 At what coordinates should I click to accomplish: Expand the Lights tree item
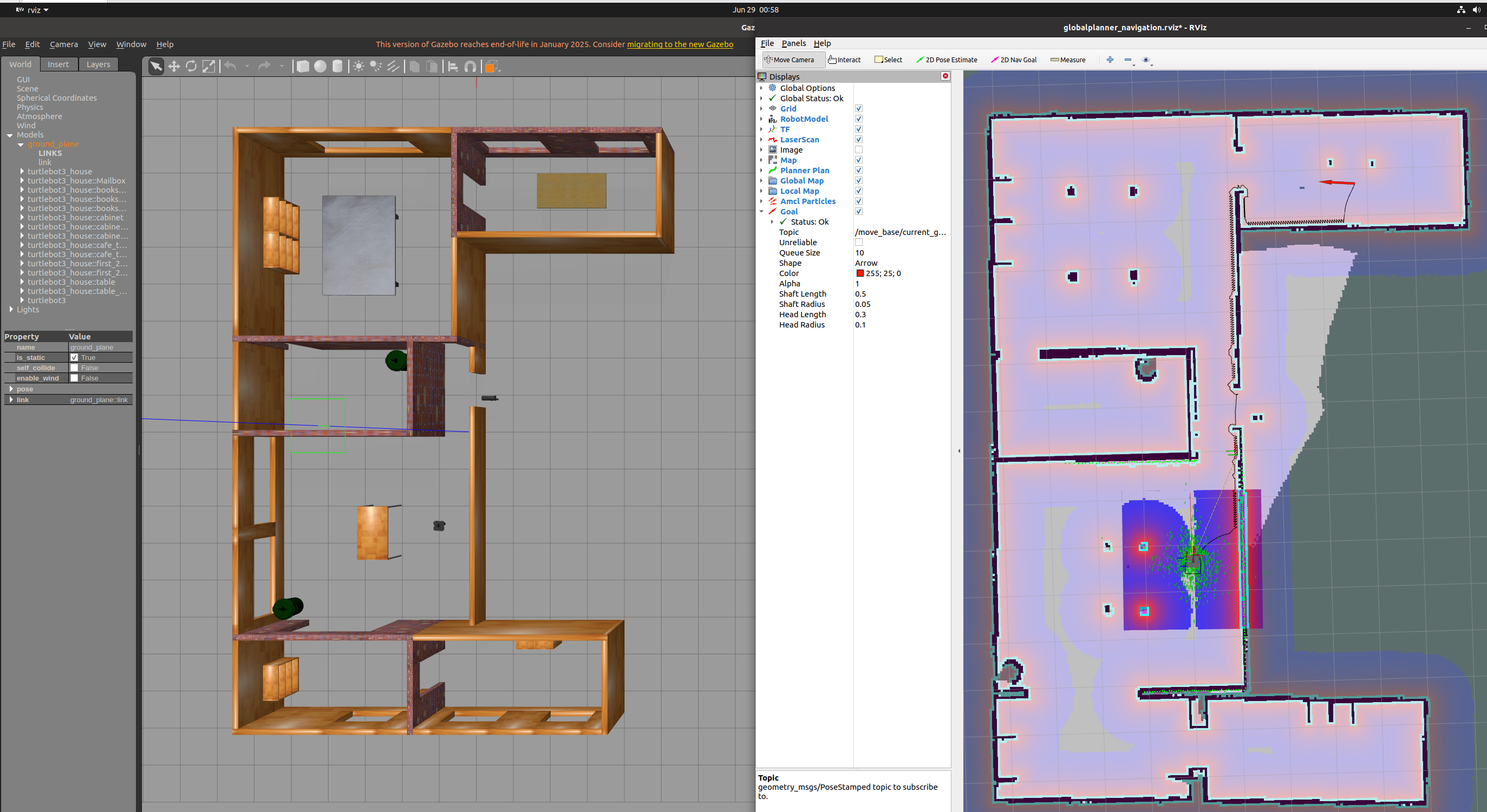pos(11,309)
